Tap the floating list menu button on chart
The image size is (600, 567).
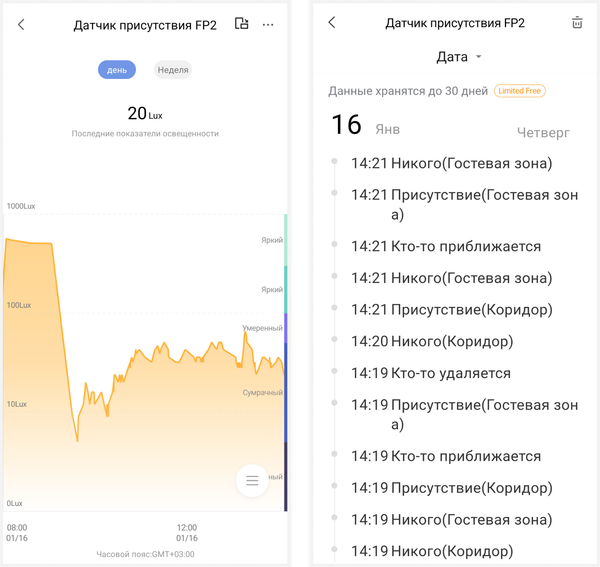pyautogui.click(x=252, y=481)
